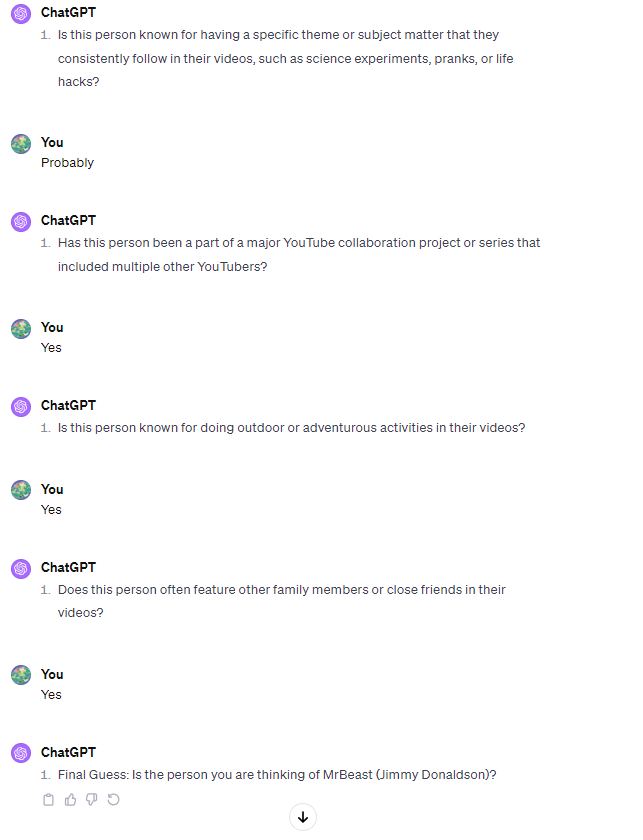Click user avatar above first 'Yes' reply
Viewport: 643px width, 840px height.
point(21,329)
